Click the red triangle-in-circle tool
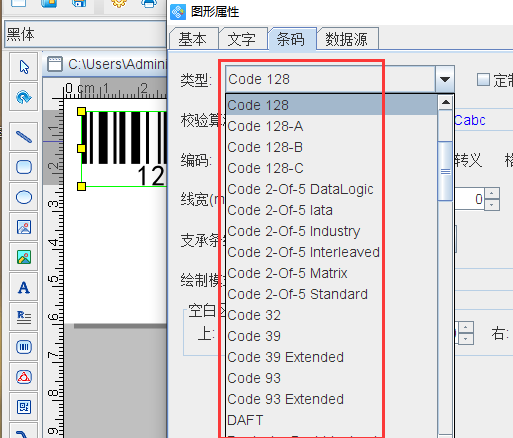Viewport: 513px width, 438px height. (x=24, y=377)
